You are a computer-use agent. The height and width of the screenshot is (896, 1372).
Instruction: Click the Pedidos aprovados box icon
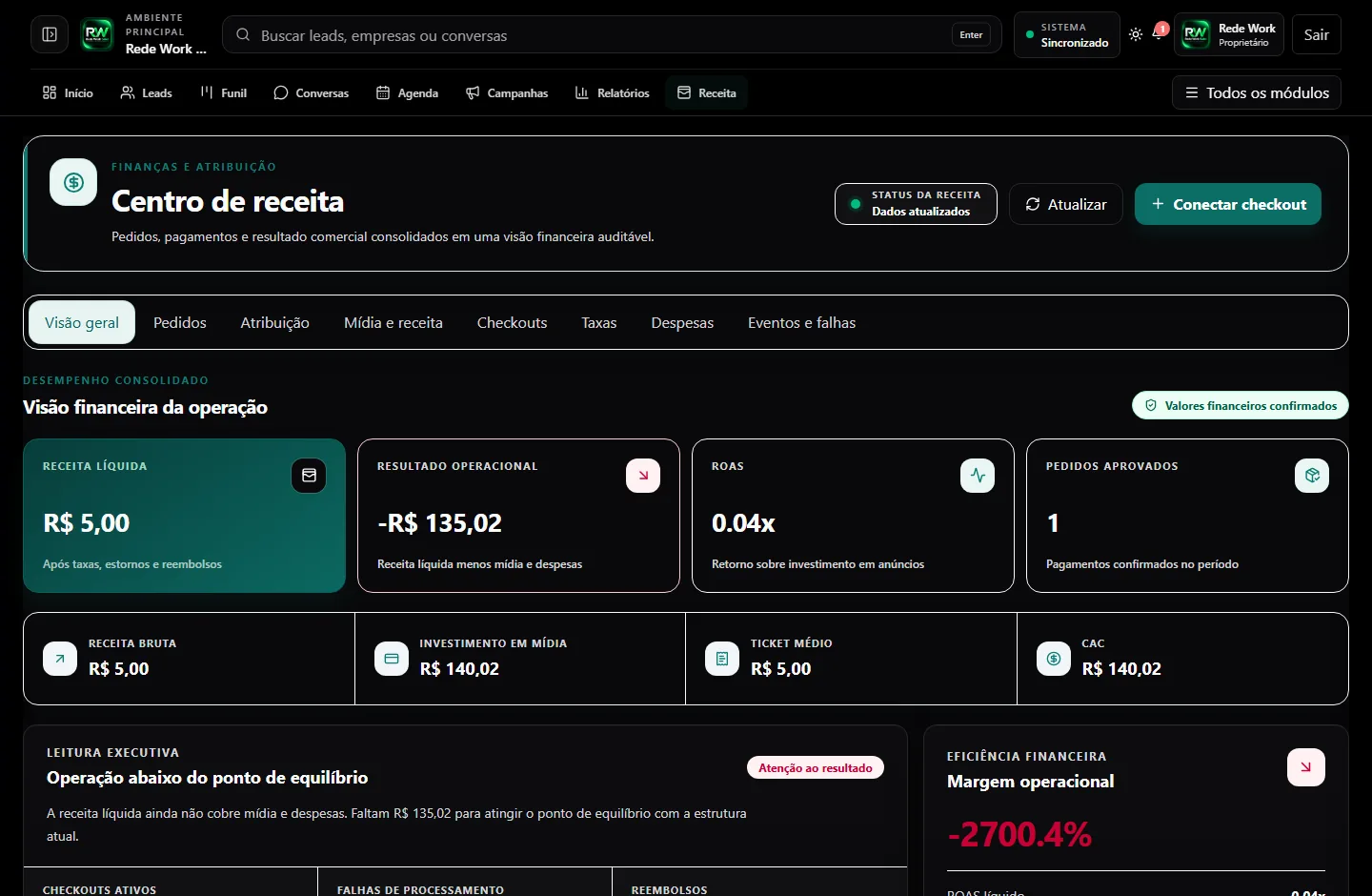[1312, 475]
